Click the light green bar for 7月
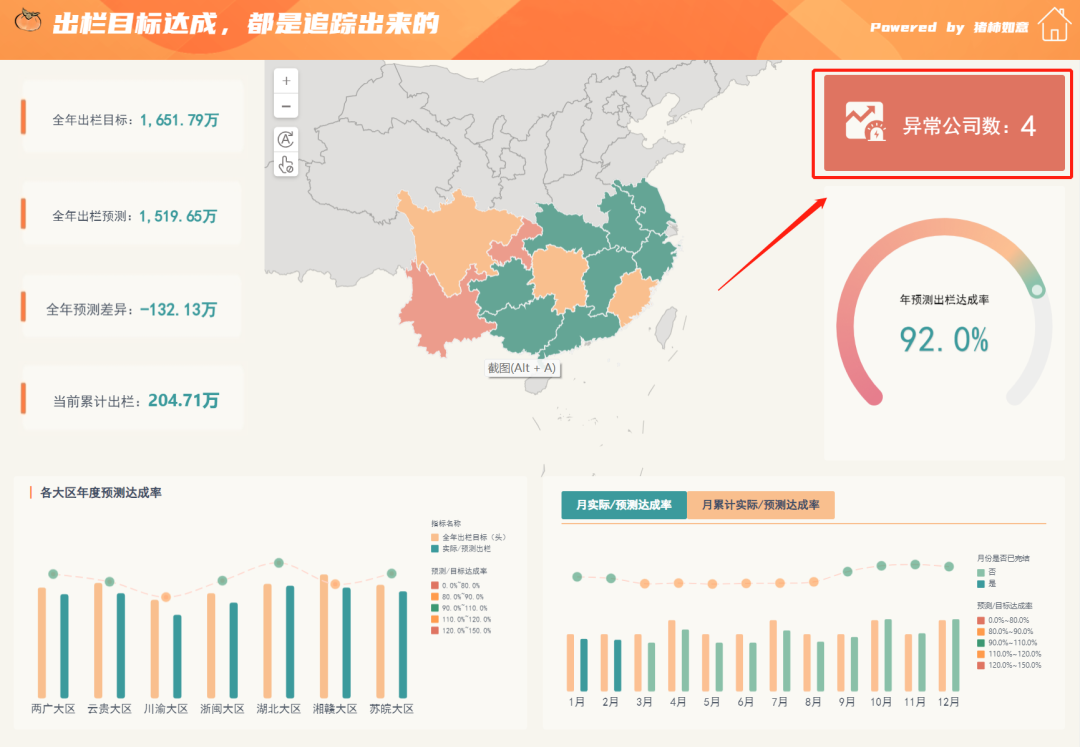Screen dimensions: 1080x747 click(x=787, y=661)
